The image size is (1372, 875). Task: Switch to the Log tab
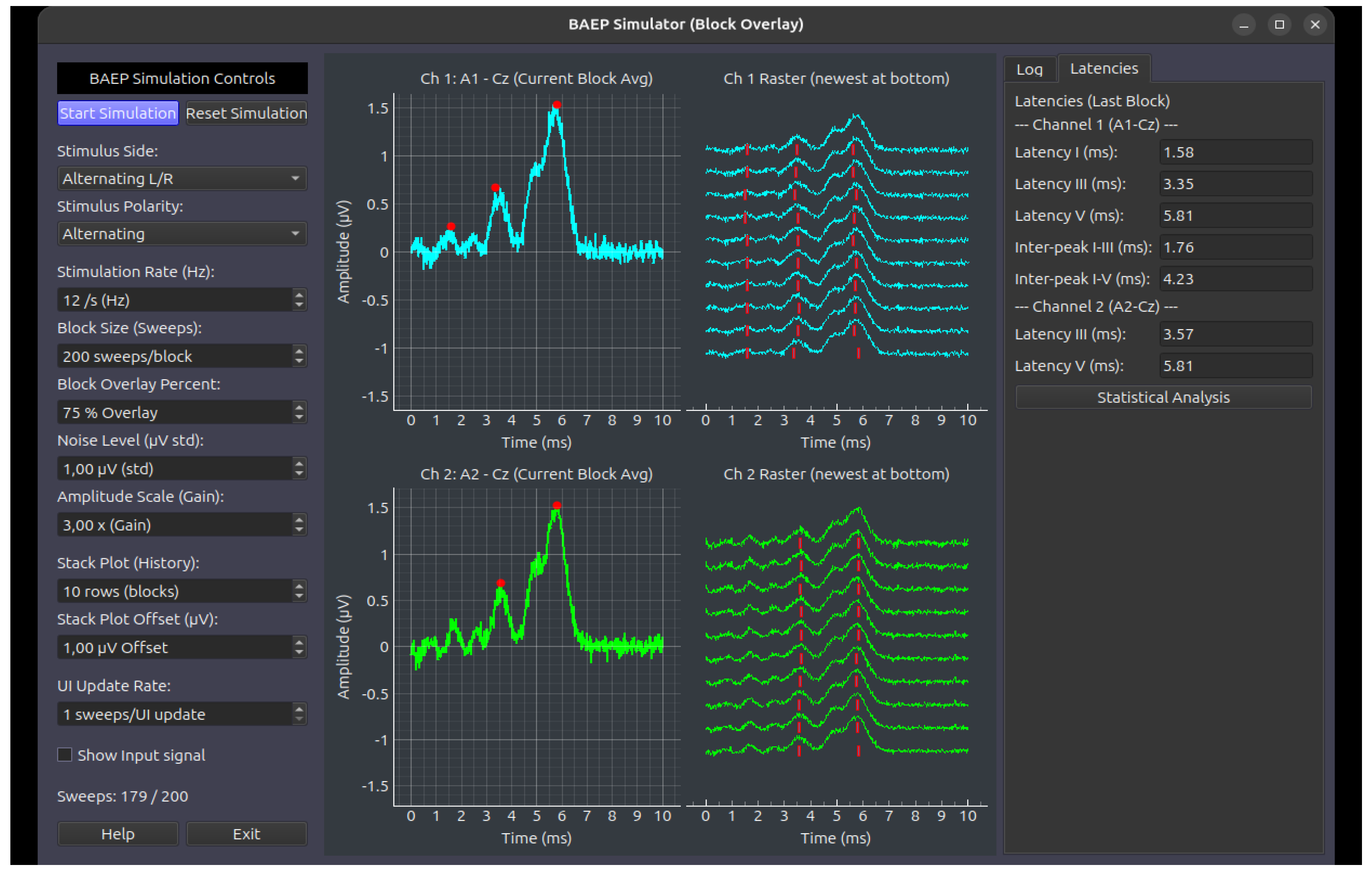(x=1029, y=69)
